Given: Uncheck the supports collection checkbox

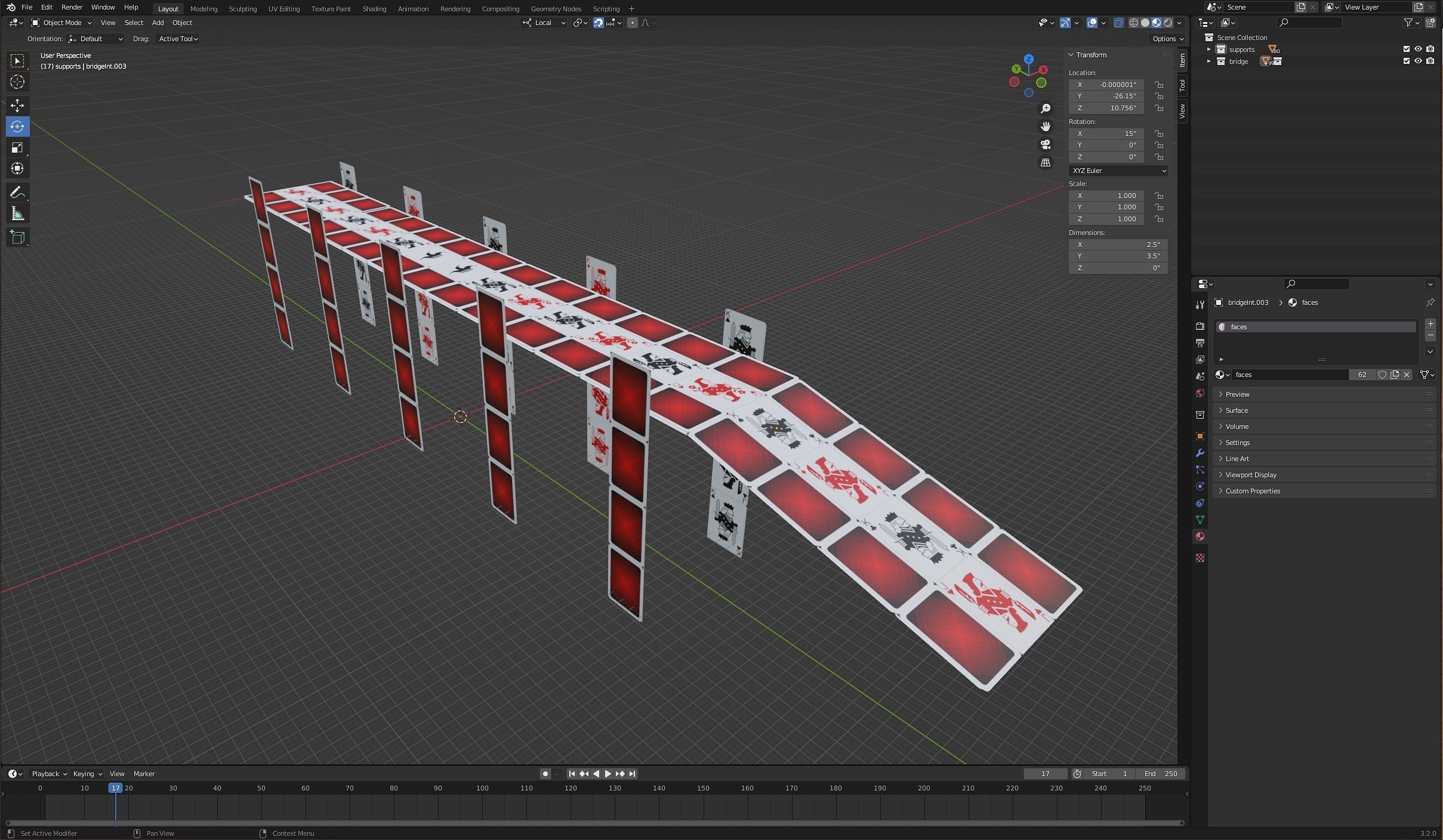Looking at the screenshot, I should click(1405, 49).
